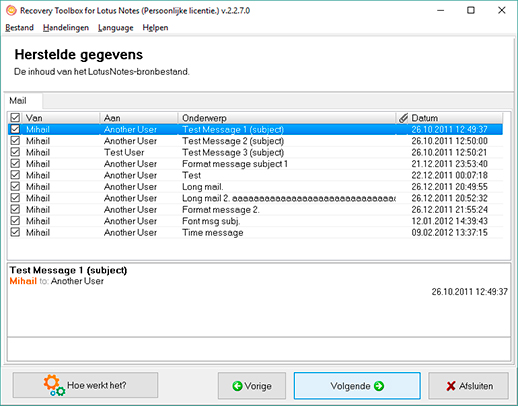Screen dimensions: 518x406
Task: Toggle checkbox for the Font msg subj. row
Action: pyautogui.click(x=15, y=221)
